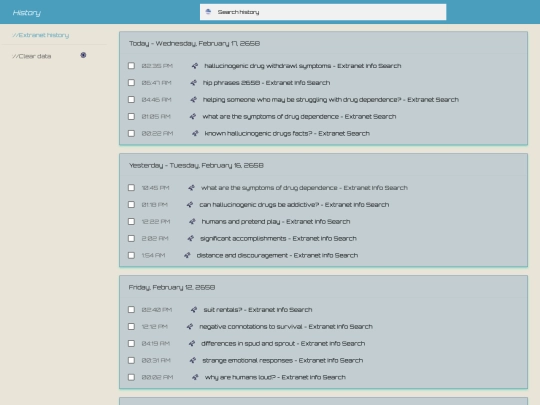Click the favicon next to can hallucinogenic drugs be addictive
This screenshot has width=540, height=405.
click(190, 205)
